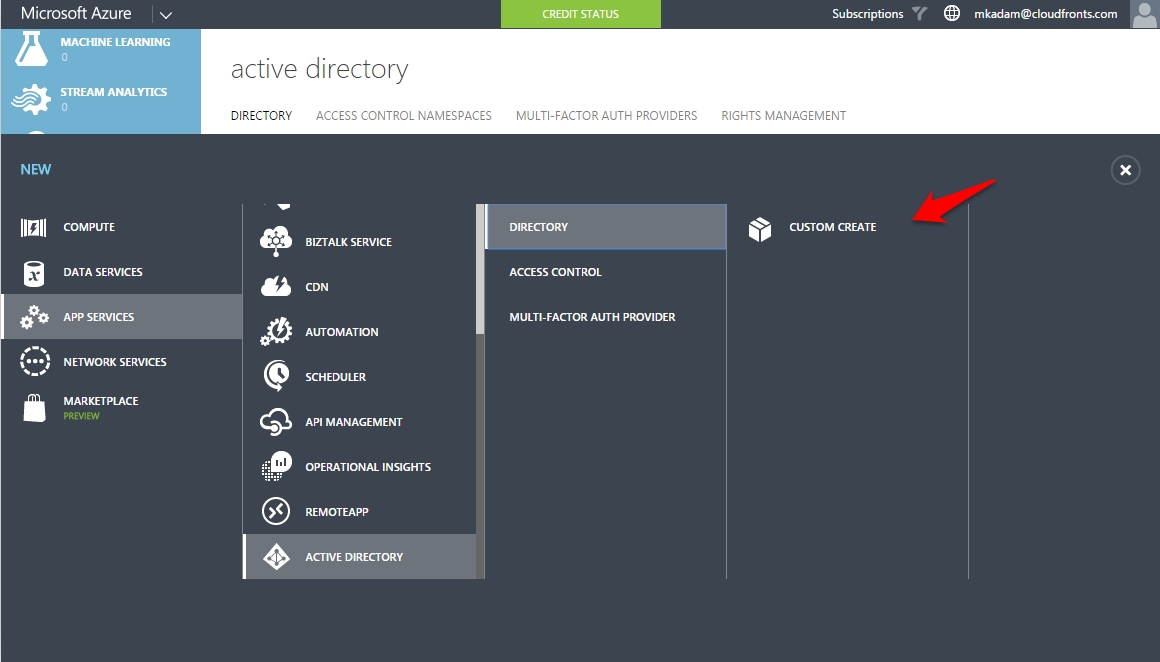The width and height of the screenshot is (1160, 662).
Task: Click the BizTalk Service label
Action: (x=348, y=242)
